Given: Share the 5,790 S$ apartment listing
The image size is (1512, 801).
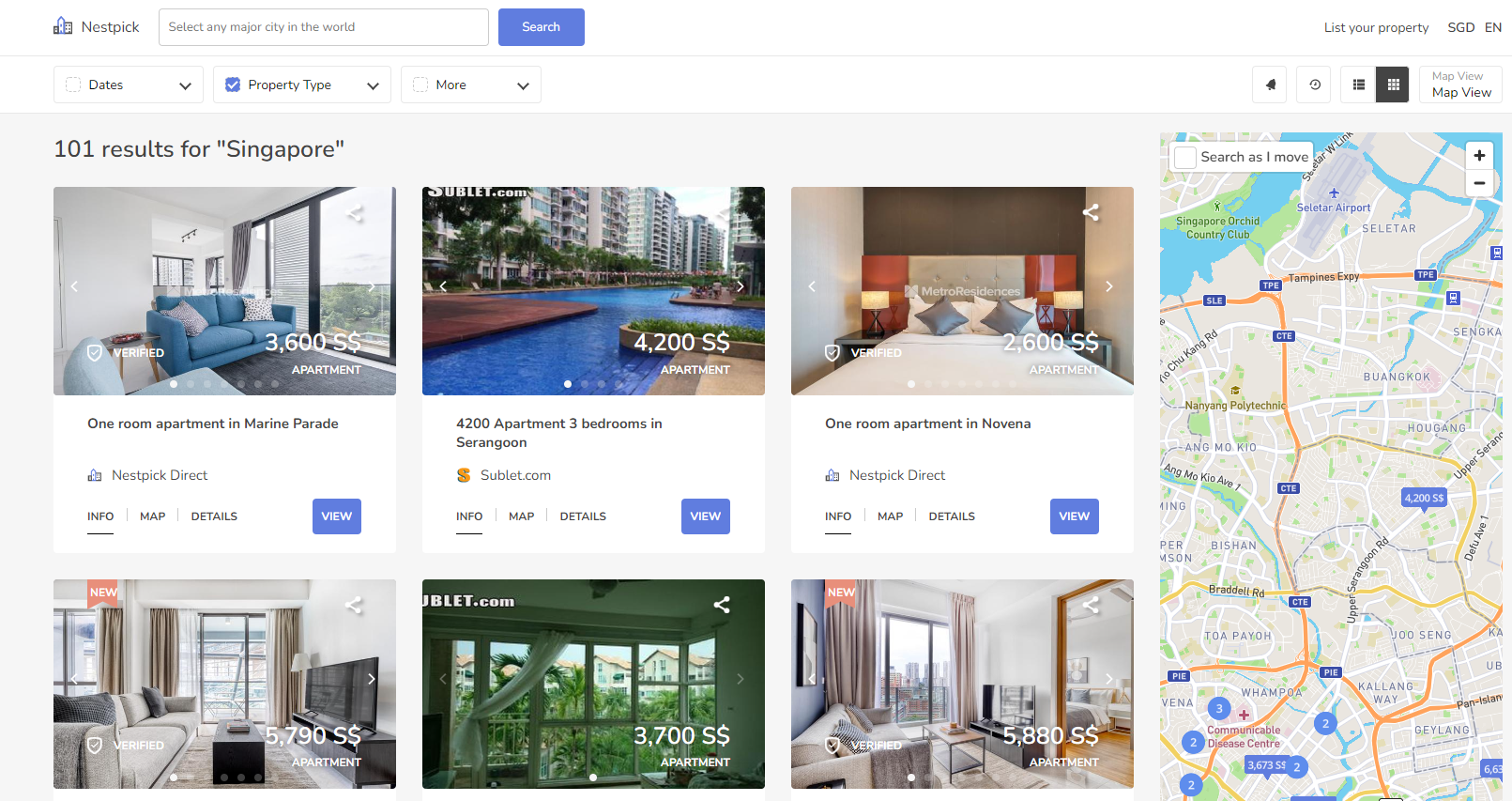Looking at the screenshot, I should click(x=353, y=606).
